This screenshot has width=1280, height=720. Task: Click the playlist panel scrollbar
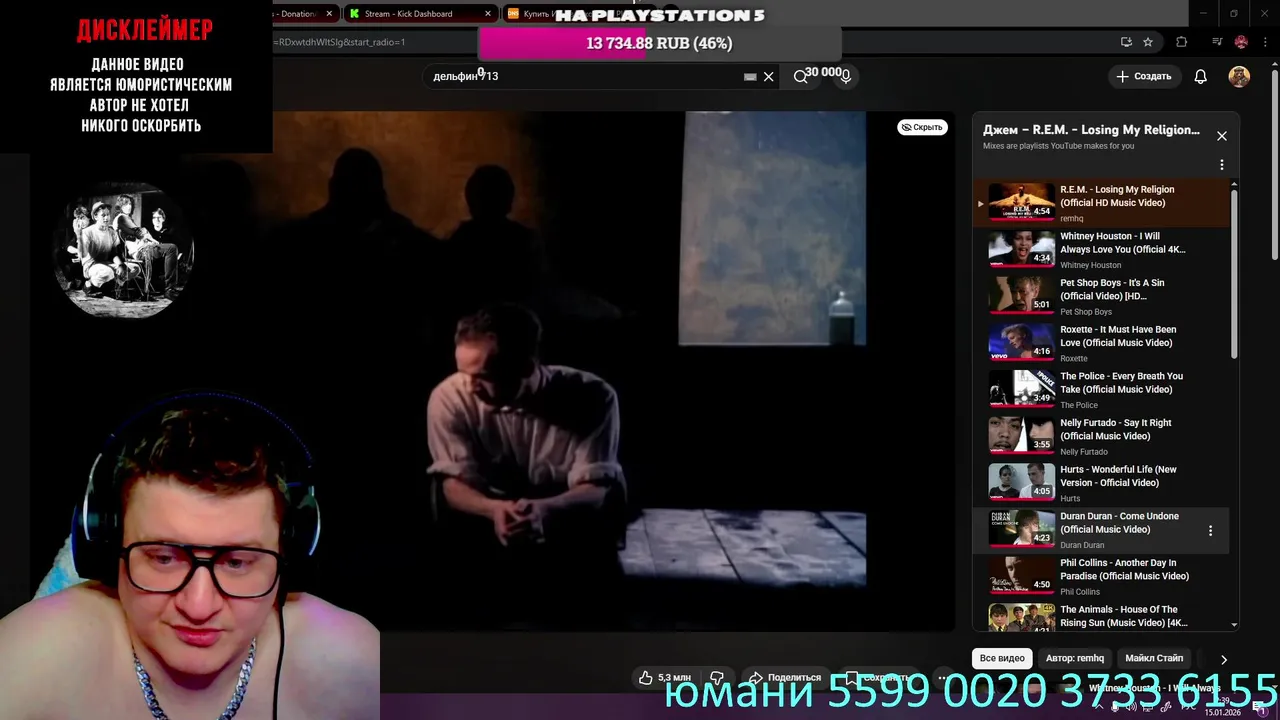coord(1234,275)
